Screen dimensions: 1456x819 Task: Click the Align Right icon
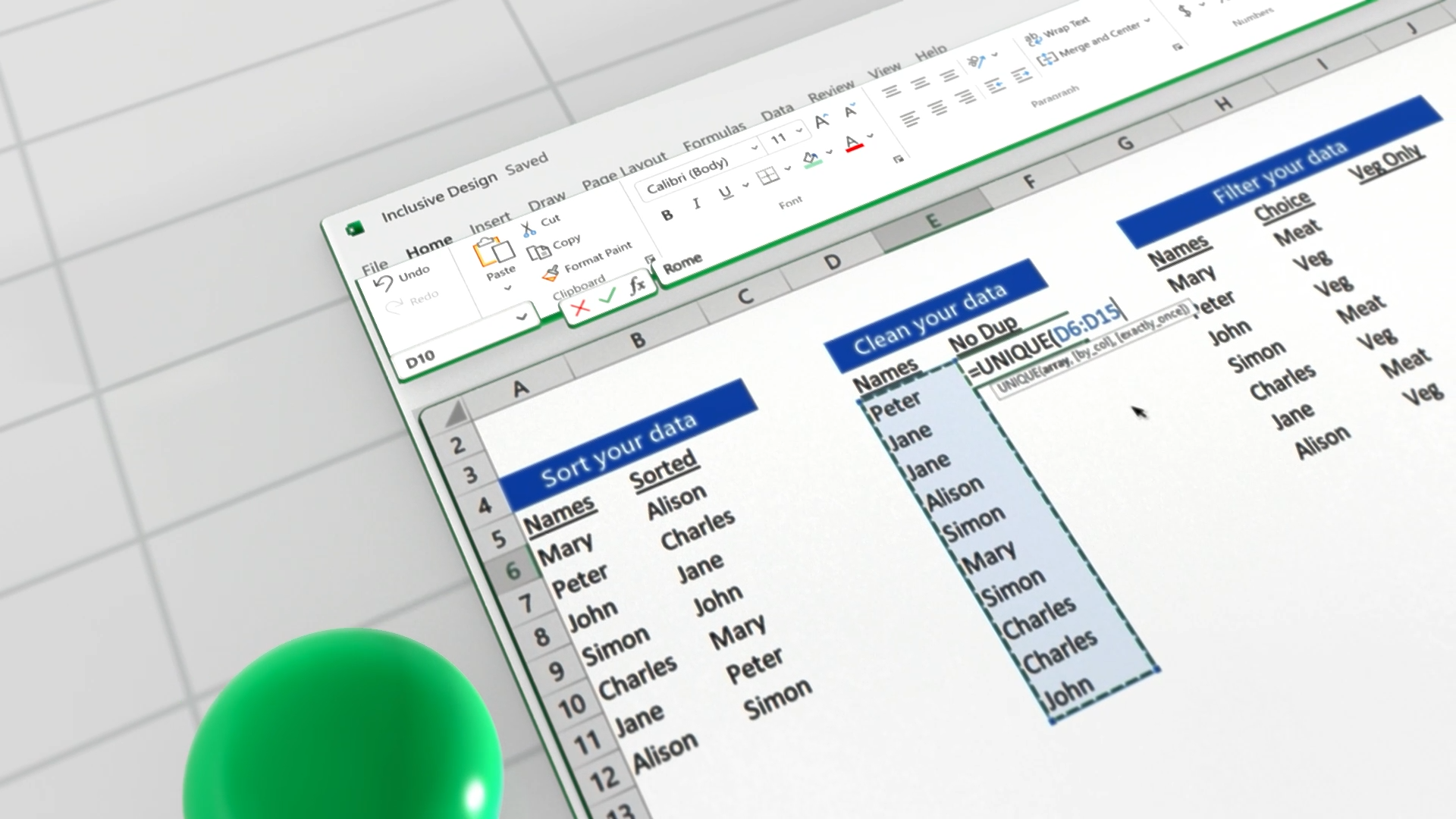(965, 97)
